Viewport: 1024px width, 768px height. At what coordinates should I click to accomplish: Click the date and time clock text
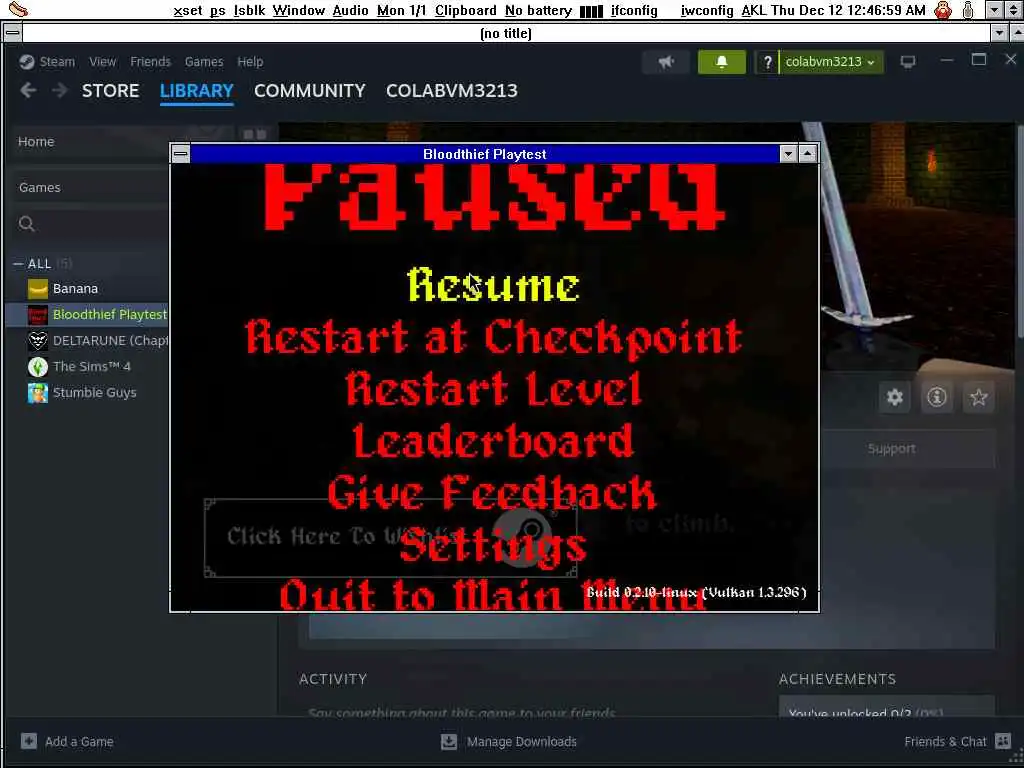point(848,10)
